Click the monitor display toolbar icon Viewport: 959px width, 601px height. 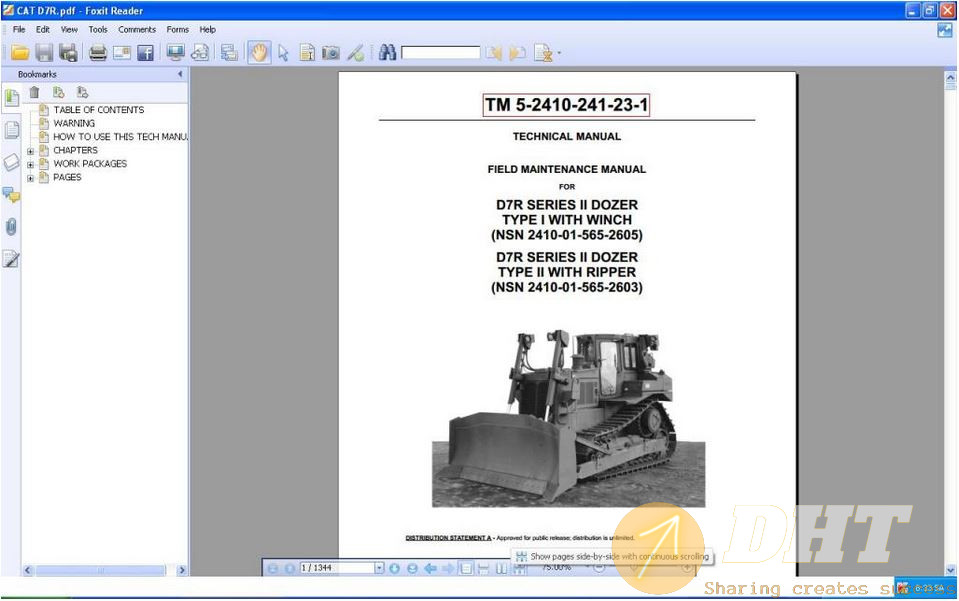176,53
